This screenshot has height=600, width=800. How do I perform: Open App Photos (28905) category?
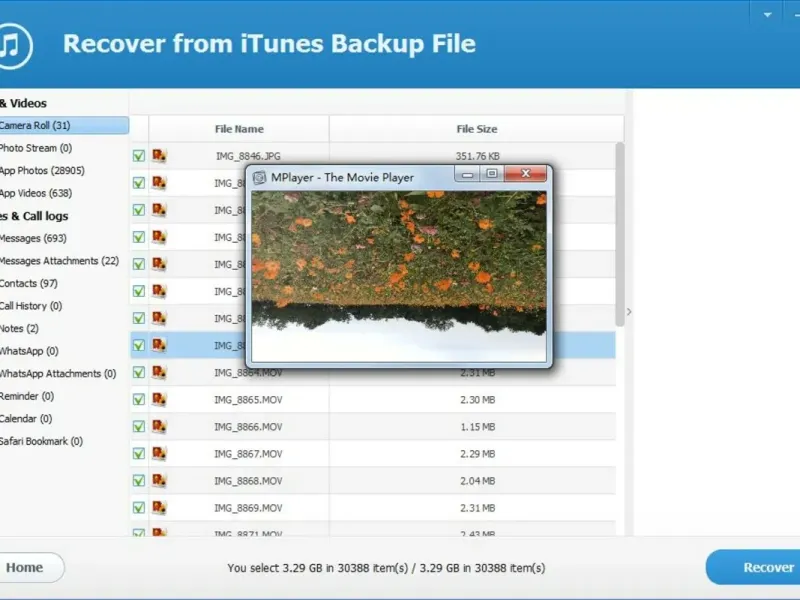point(42,170)
